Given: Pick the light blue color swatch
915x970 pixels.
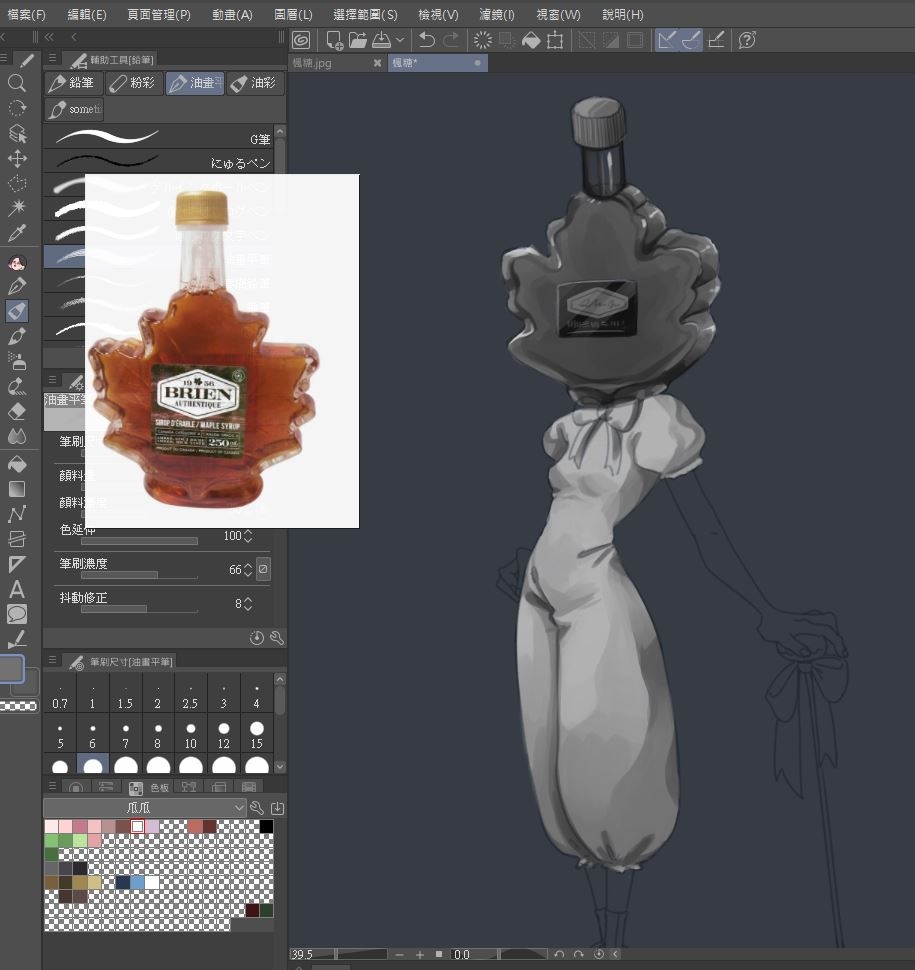Looking at the screenshot, I should point(137,882).
